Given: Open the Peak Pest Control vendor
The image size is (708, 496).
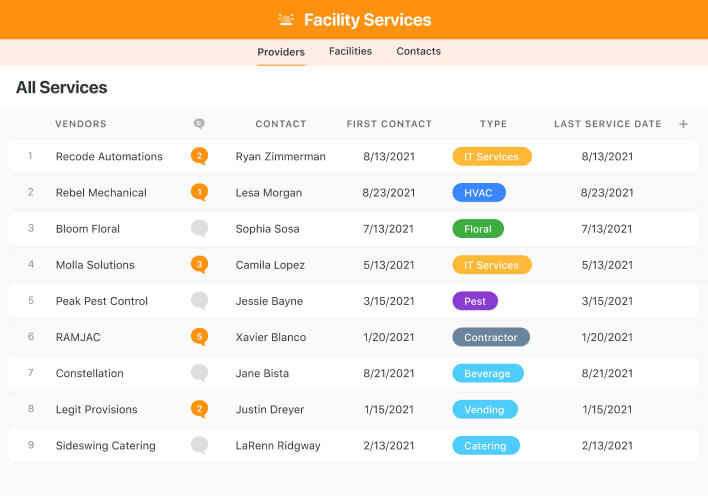Looking at the screenshot, I should [x=102, y=301].
